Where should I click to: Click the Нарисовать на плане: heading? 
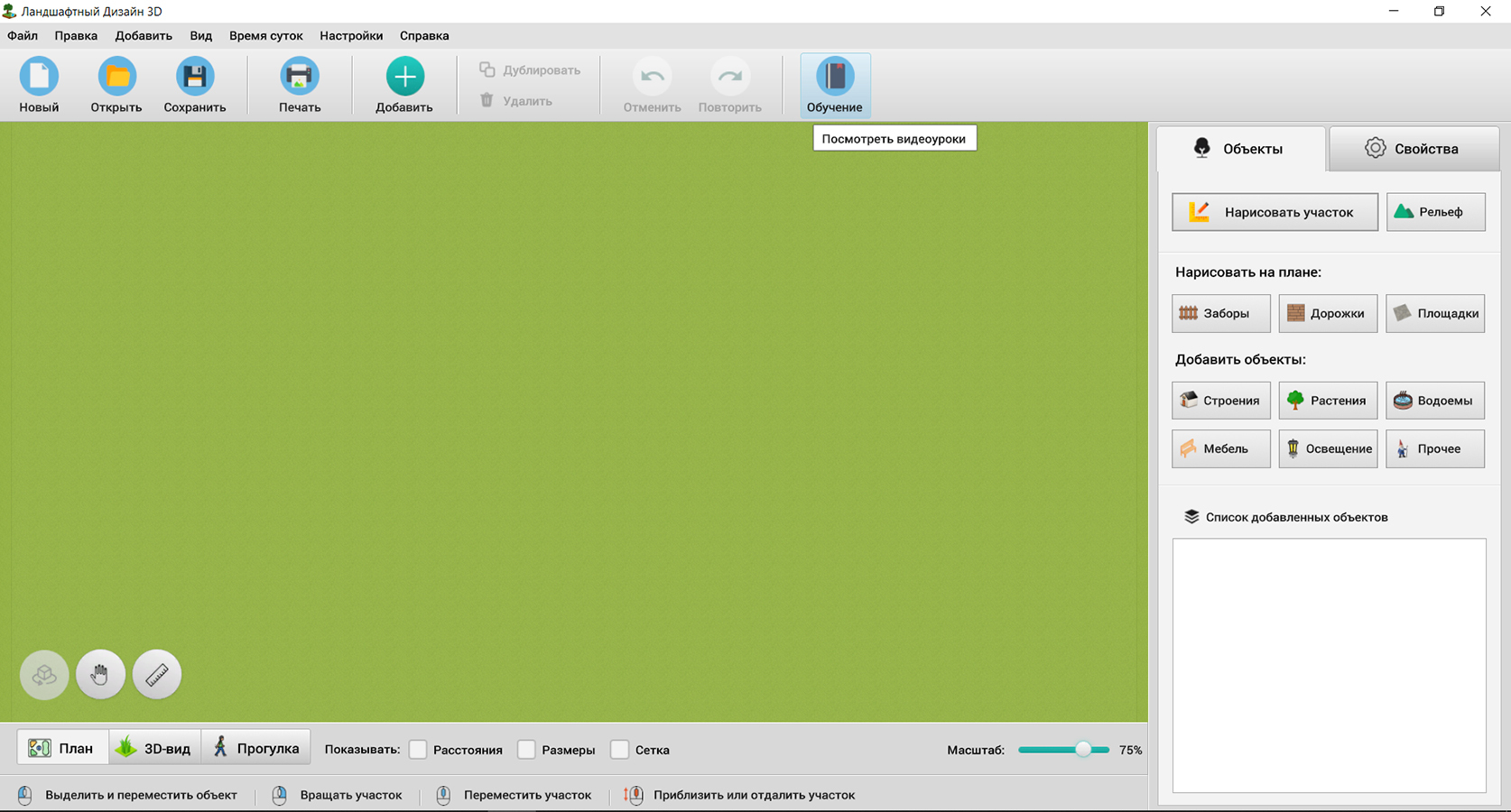[x=1248, y=272]
